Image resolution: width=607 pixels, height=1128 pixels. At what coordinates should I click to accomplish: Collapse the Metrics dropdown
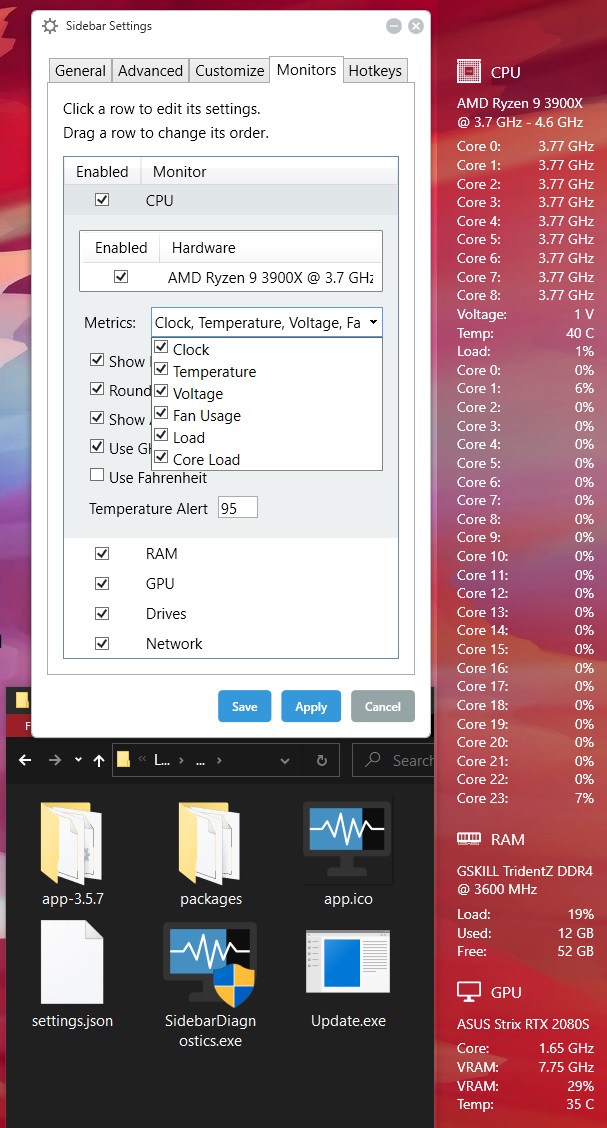[373, 323]
